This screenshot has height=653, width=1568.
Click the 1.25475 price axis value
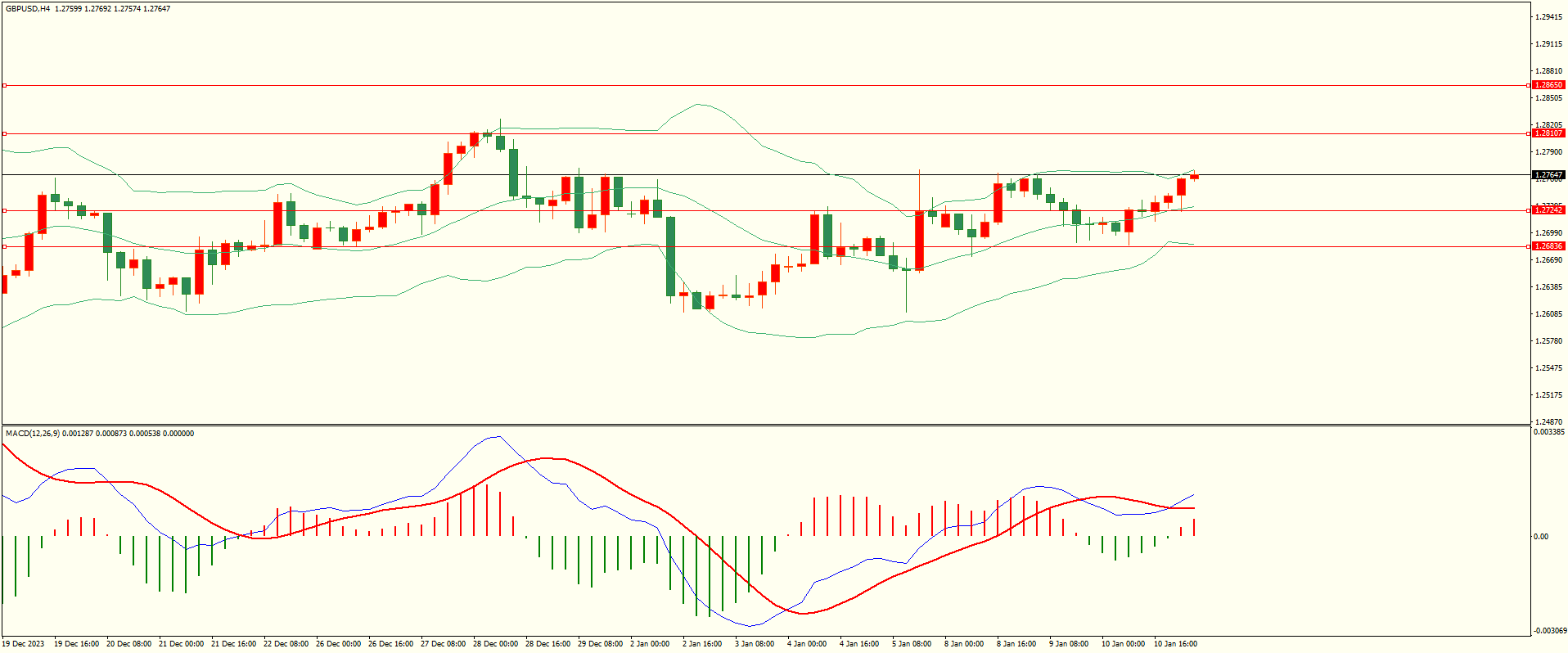[x=1549, y=368]
